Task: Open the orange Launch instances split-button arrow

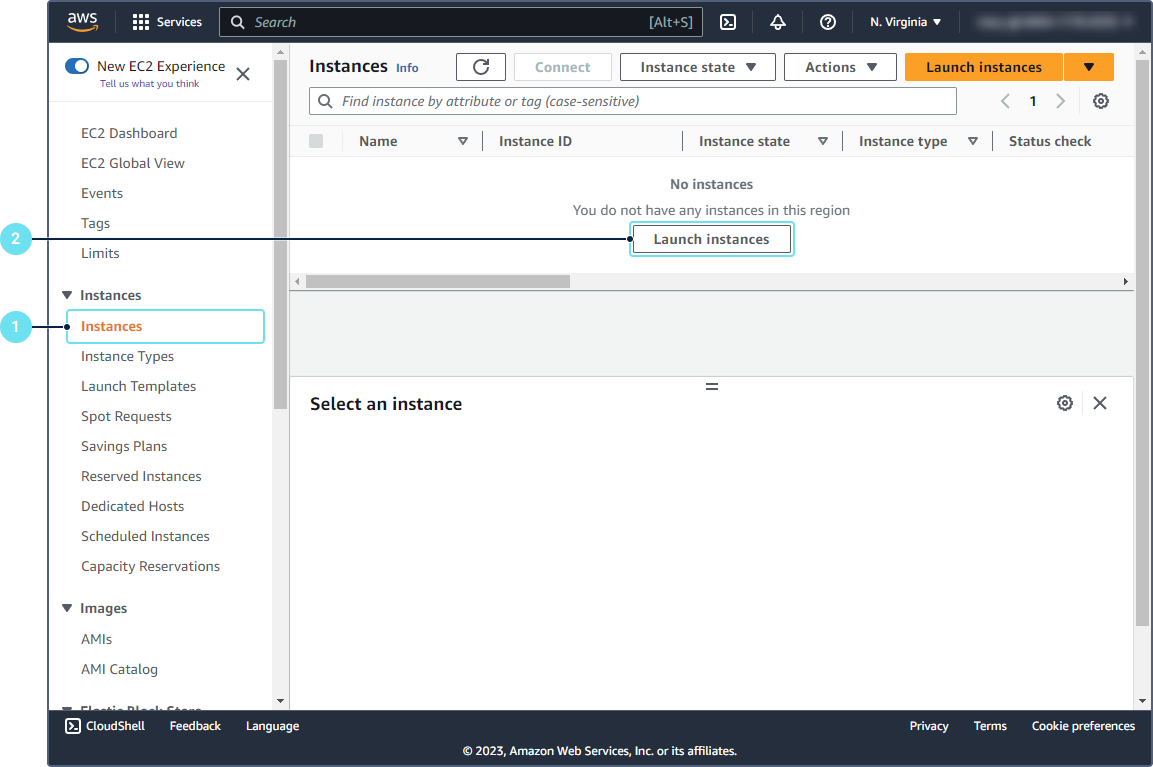Action: (1089, 67)
